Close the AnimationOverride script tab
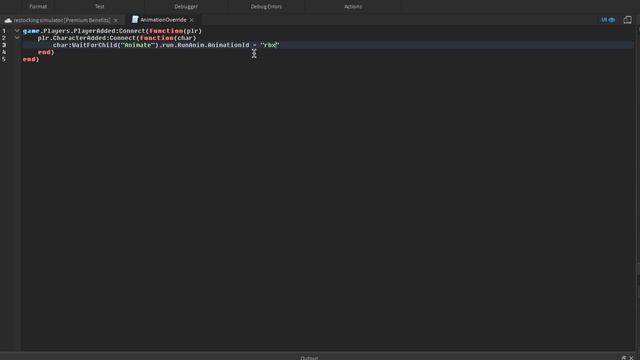This screenshot has width=640, height=360. 192,20
